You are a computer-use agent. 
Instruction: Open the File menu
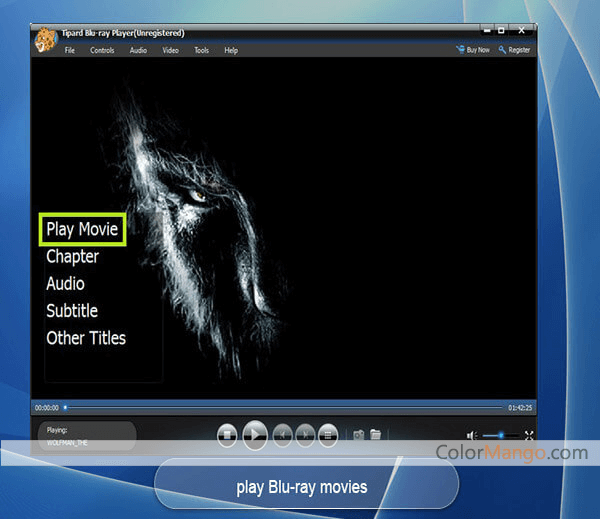click(x=70, y=50)
